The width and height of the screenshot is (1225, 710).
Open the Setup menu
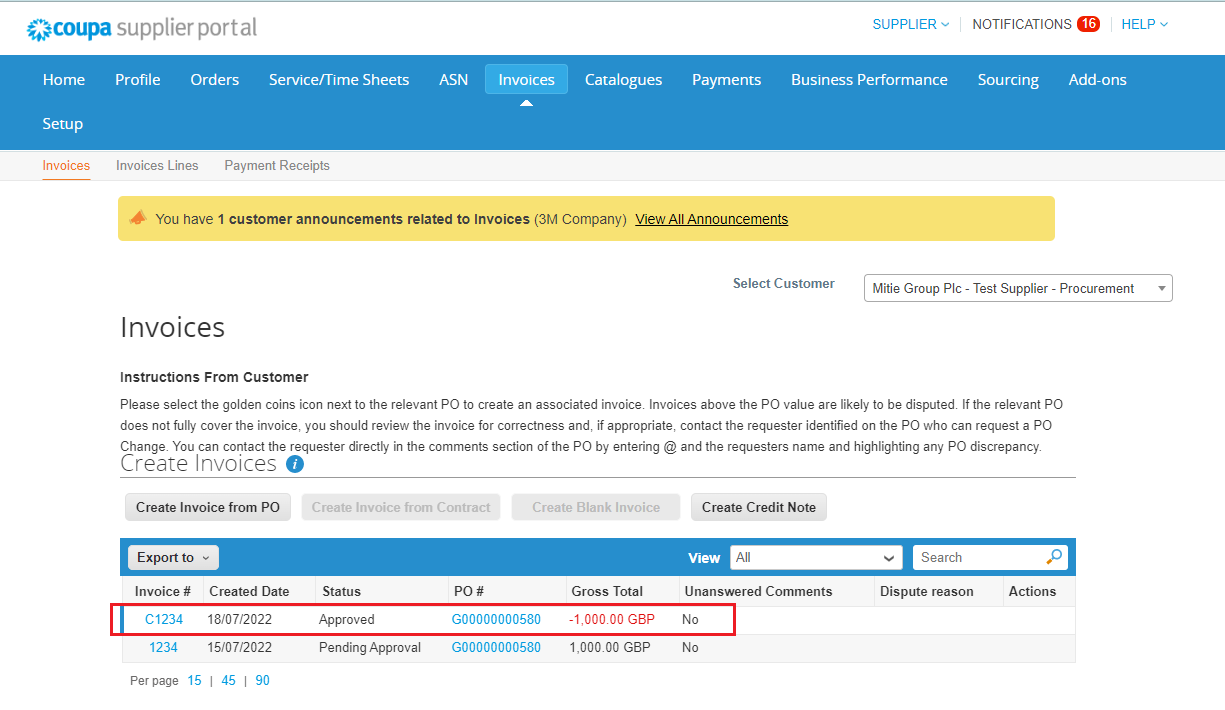tap(62, 124)
